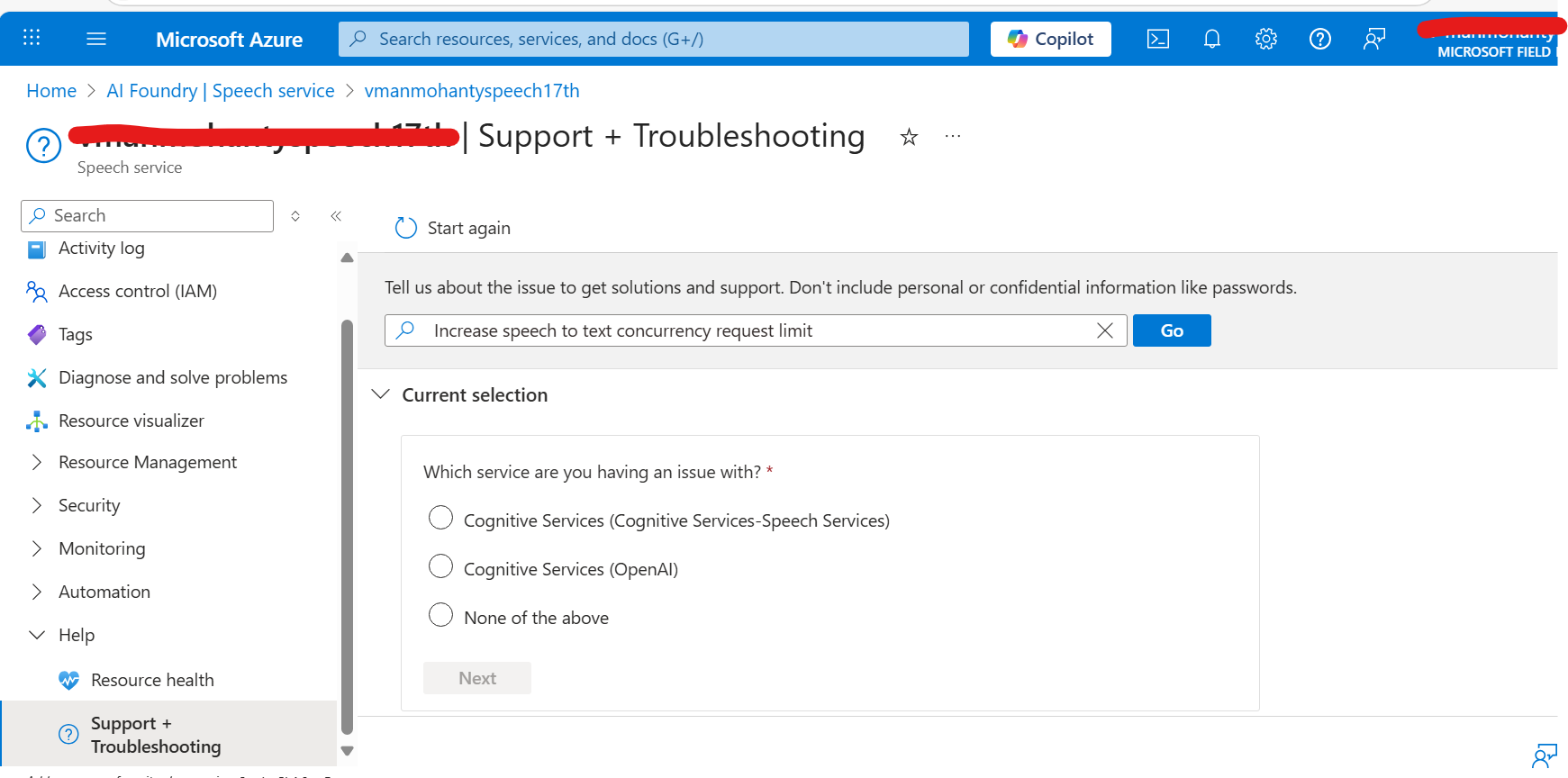Image resolution: width=1568 pixels, height=778 pixels.
Task: Open the portal hamburger menu
Action: click(x=96, y=39)
